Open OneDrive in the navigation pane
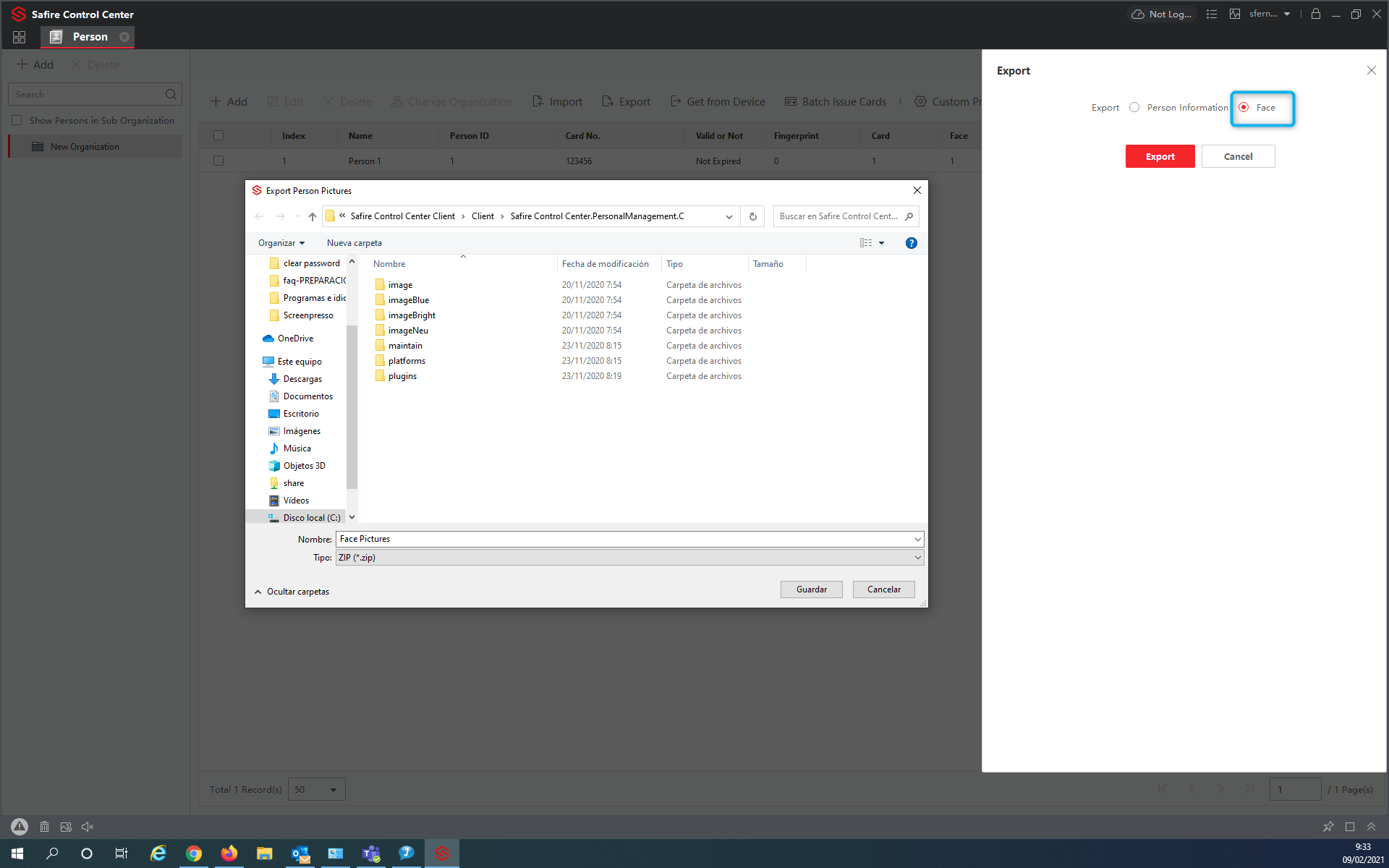This screenshot has height=868, width=1389. point(295,339)
